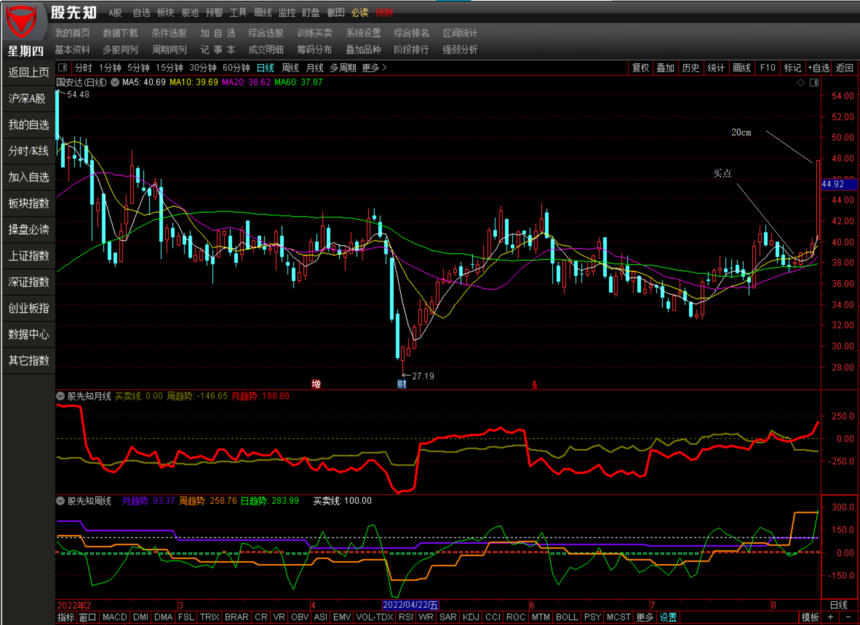Open 上证指数 in the sidebar

point(29,255)
